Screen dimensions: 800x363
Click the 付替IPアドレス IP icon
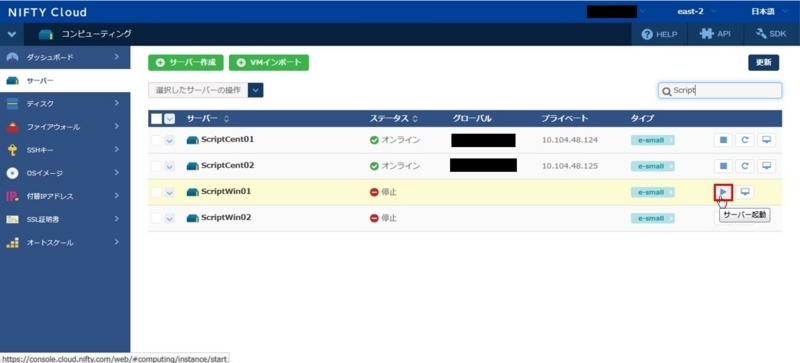(x=13, y=196)
